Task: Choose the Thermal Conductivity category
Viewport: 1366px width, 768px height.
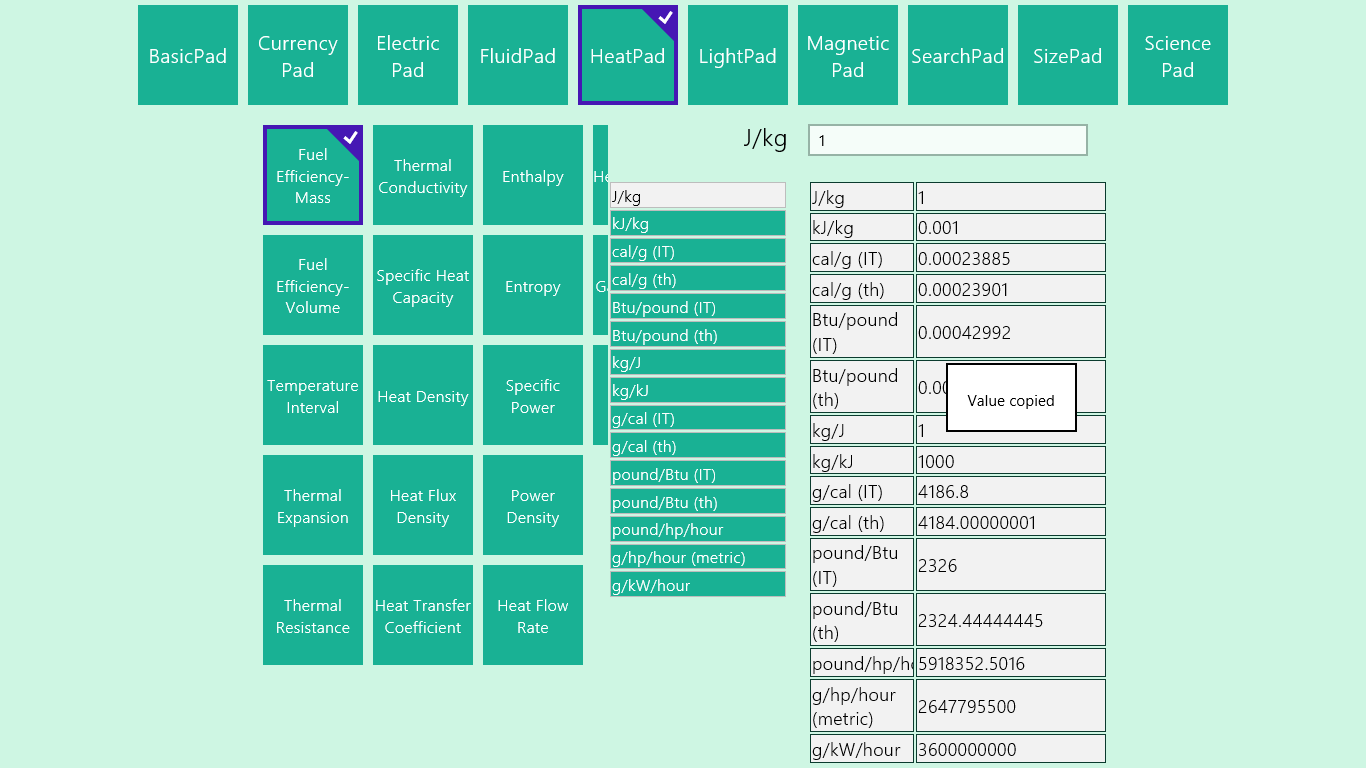Action: coord(423,175)
